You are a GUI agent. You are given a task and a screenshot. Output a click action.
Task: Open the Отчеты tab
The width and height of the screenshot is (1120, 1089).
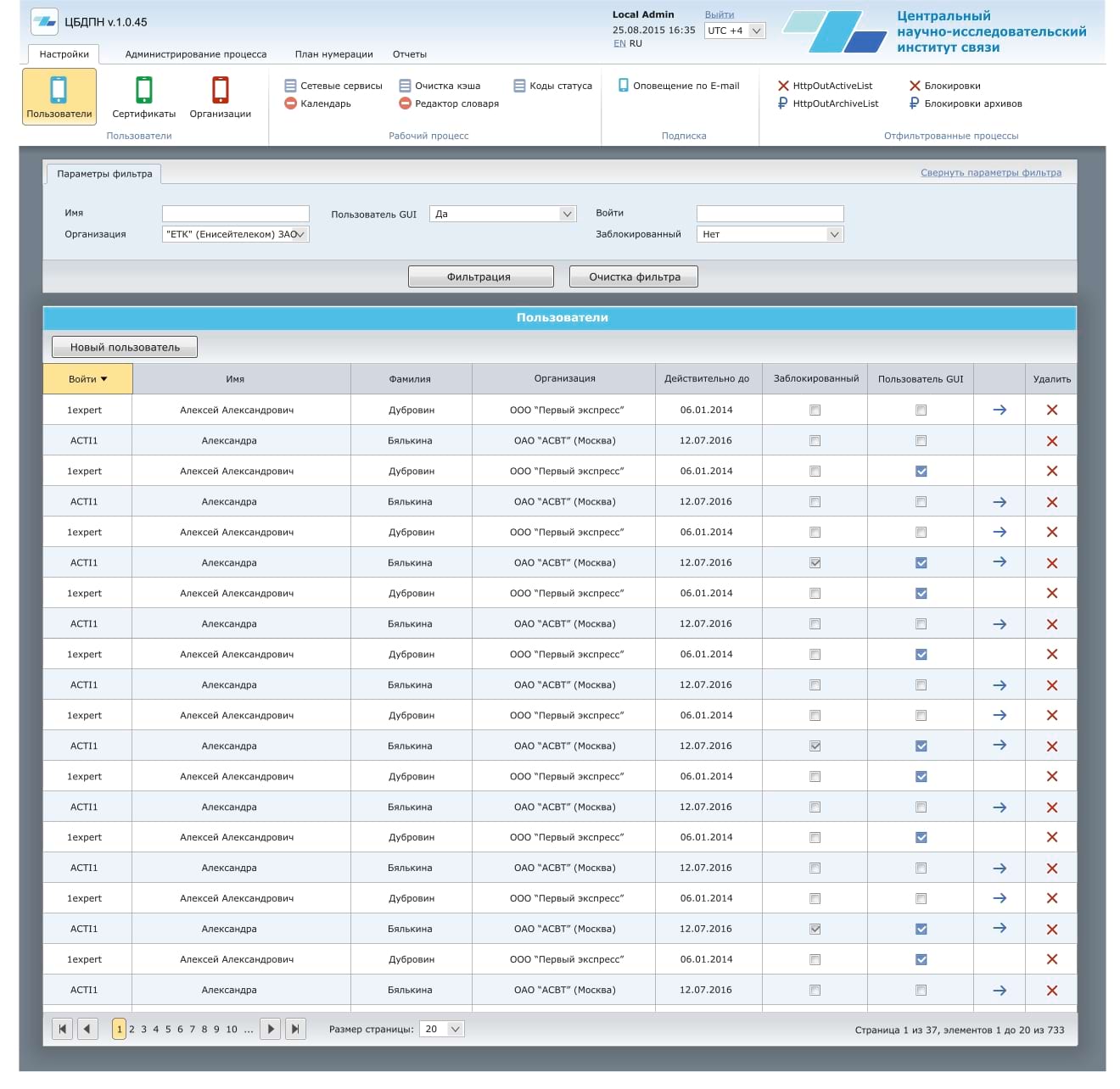pyautogui.click(x=409, y=54)
